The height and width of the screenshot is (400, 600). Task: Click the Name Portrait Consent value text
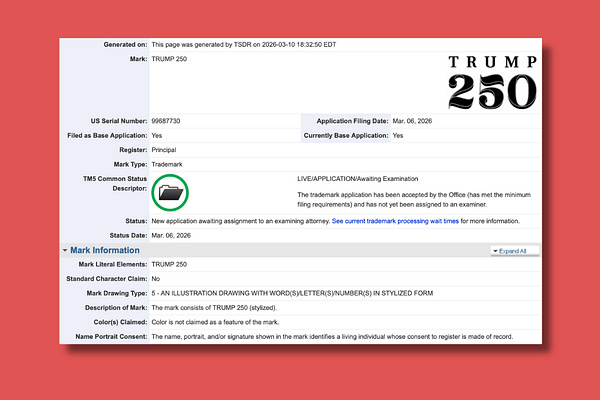[332, 337]
